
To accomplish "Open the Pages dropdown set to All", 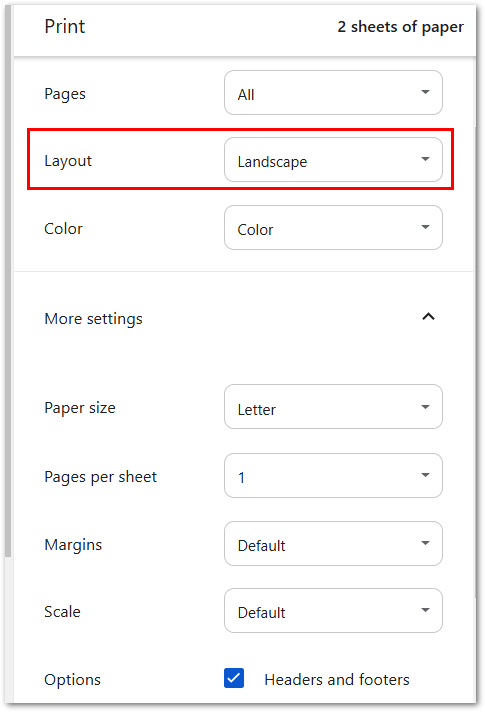I will pos(333,93).
